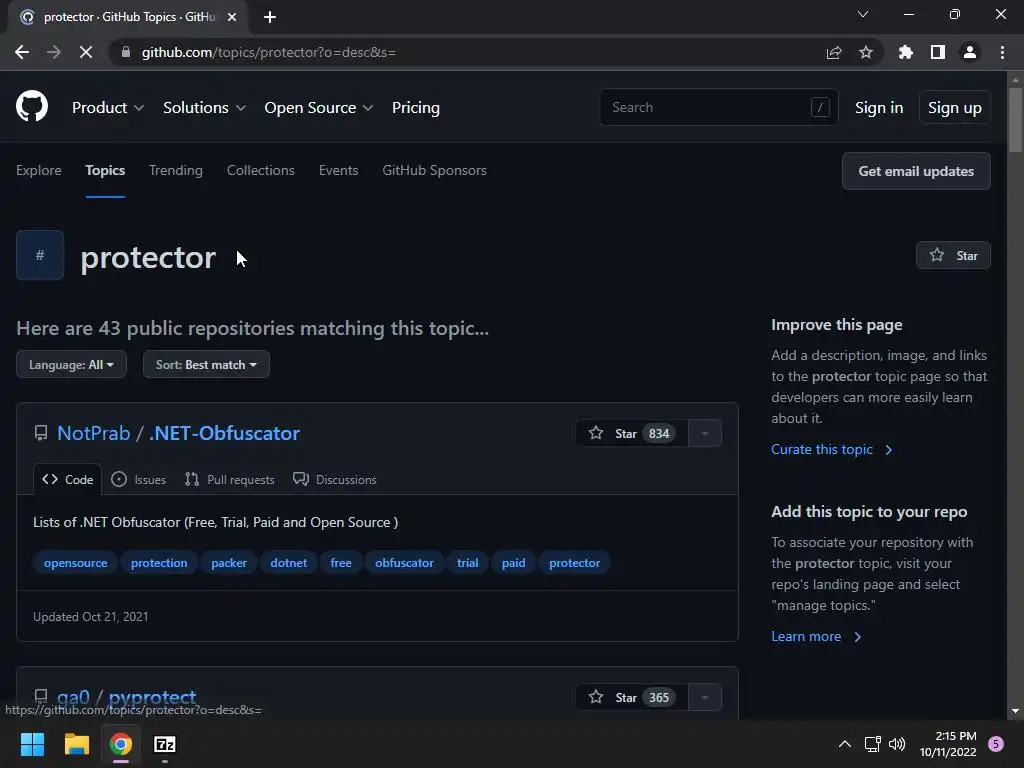This screenshot has height=768, width=1024.
Task: Open the browser extensions puzzle icon
Action: 906,52
